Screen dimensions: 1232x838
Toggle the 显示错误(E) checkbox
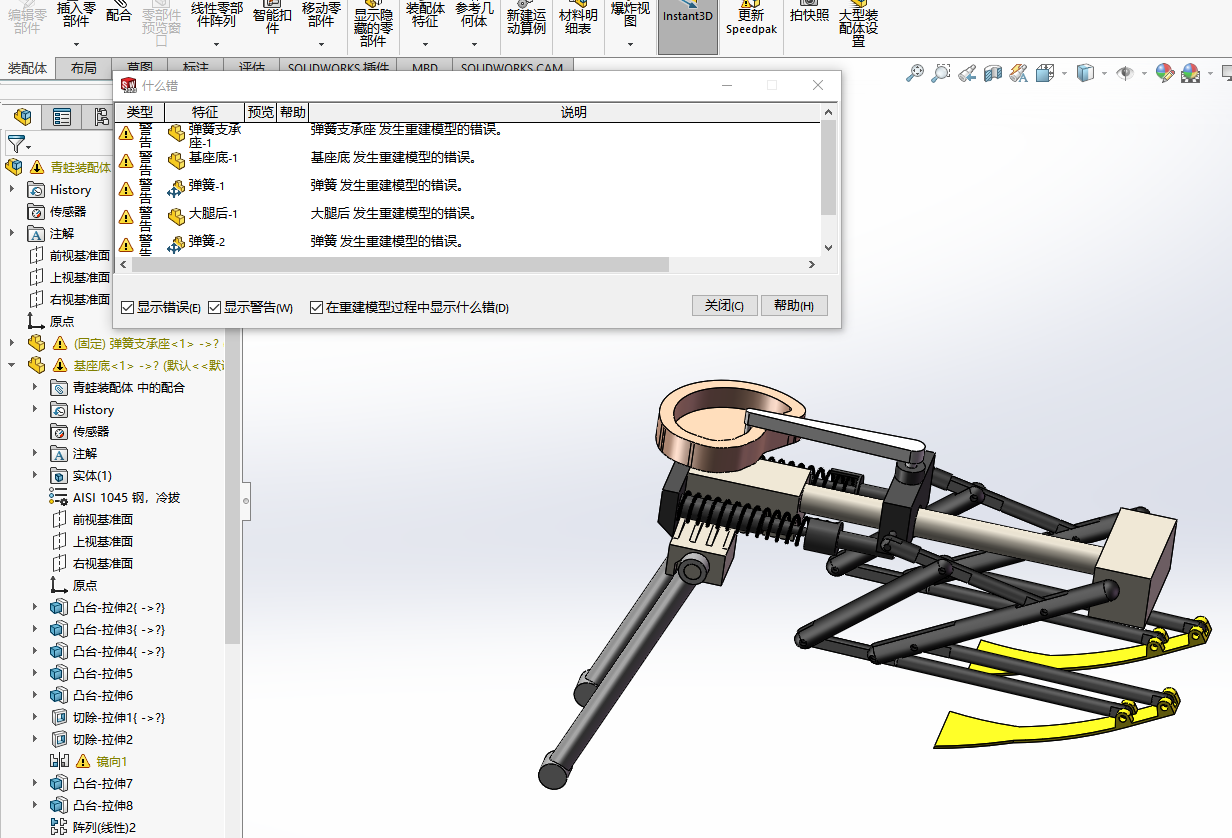tap(127, 307)
